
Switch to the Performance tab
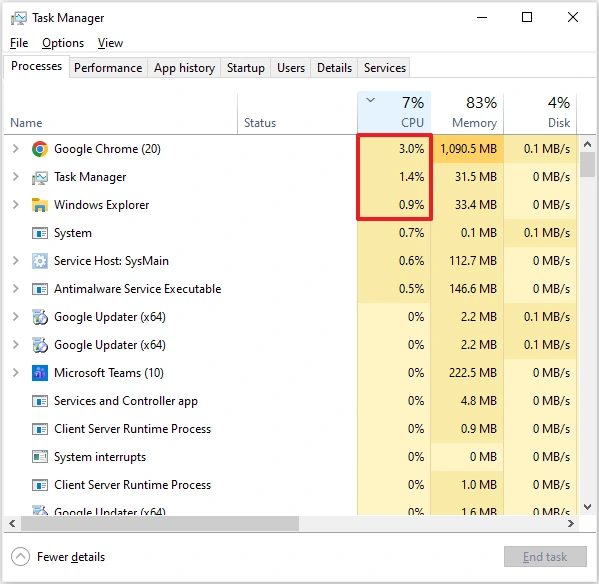(x=108, y=68)
